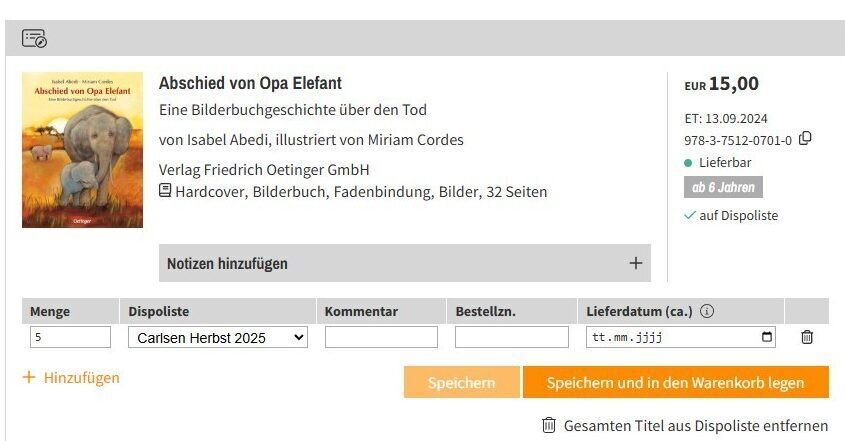This screenshot has width=845, height=441.
Task: Click the Speichern button
Action: 461,382
